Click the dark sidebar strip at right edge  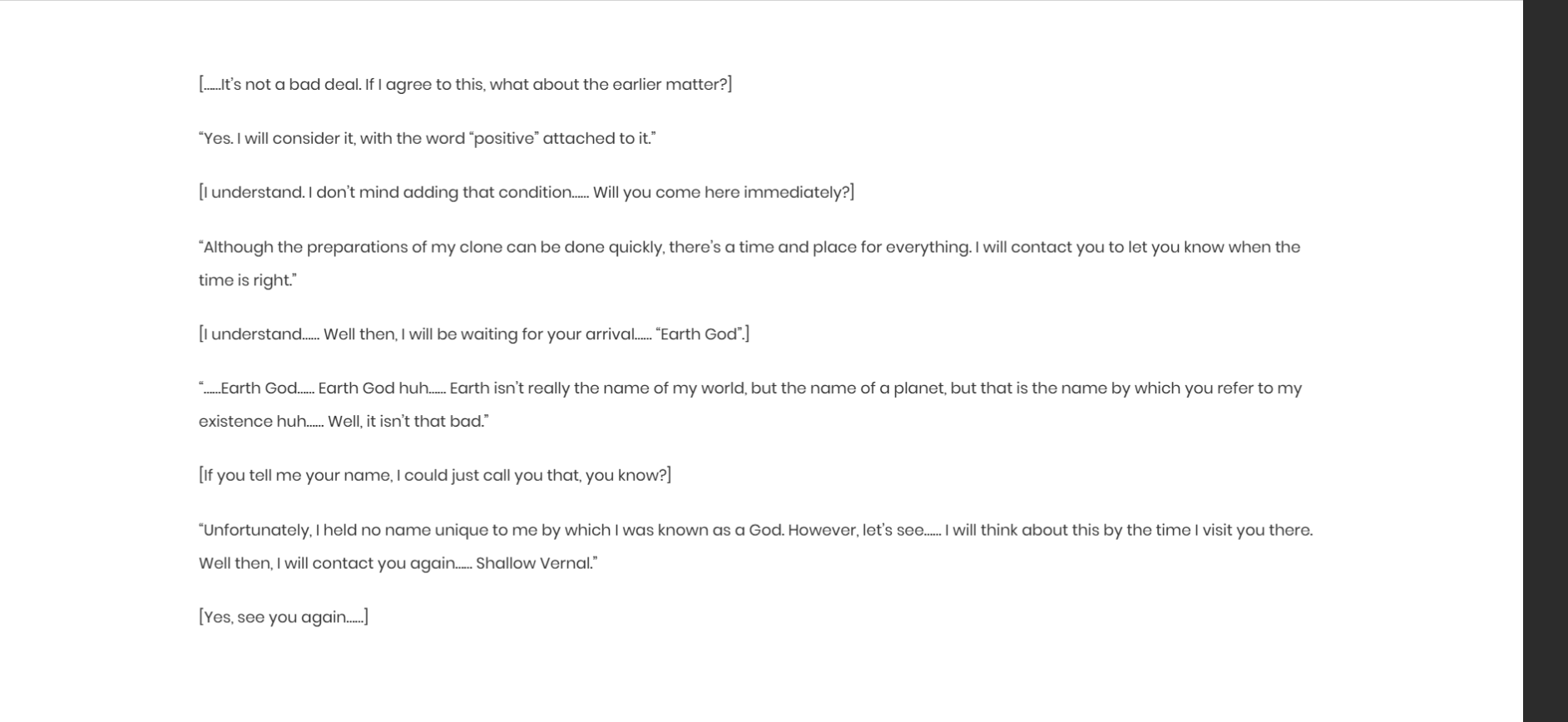(x=1546, y=361)
